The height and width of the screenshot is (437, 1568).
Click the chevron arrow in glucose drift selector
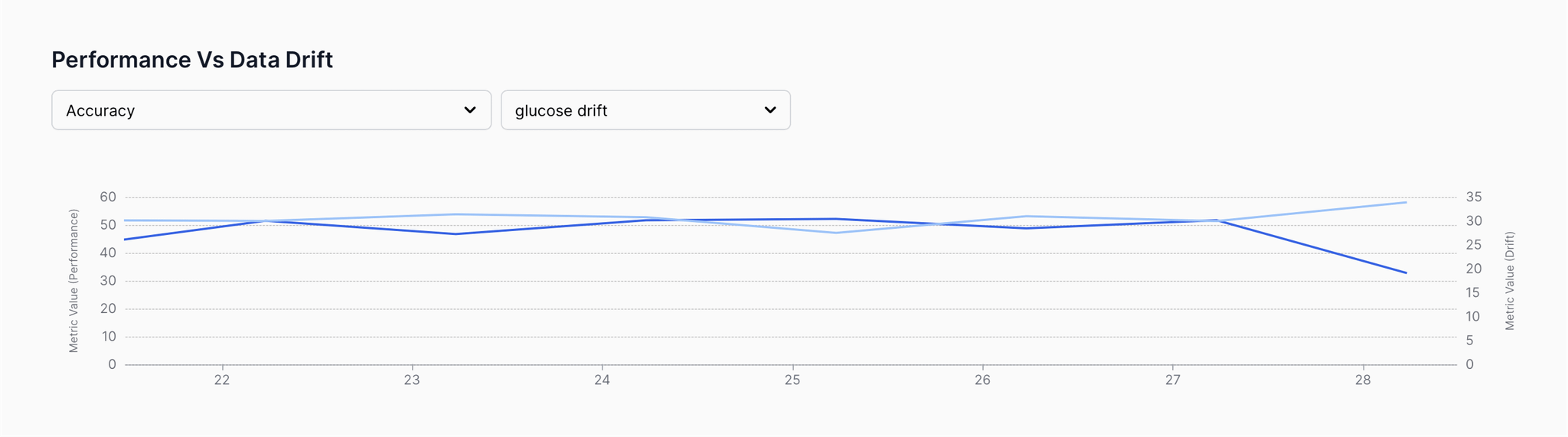coord(770,110)
